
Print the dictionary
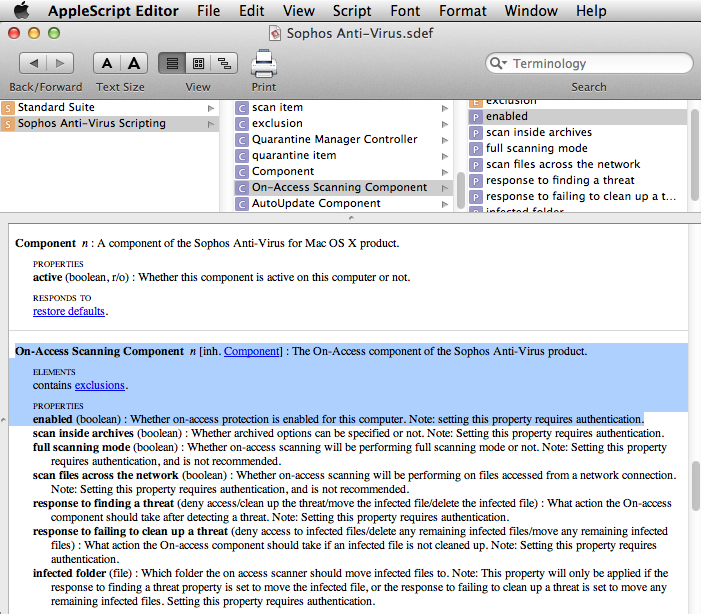click(264, 64)
